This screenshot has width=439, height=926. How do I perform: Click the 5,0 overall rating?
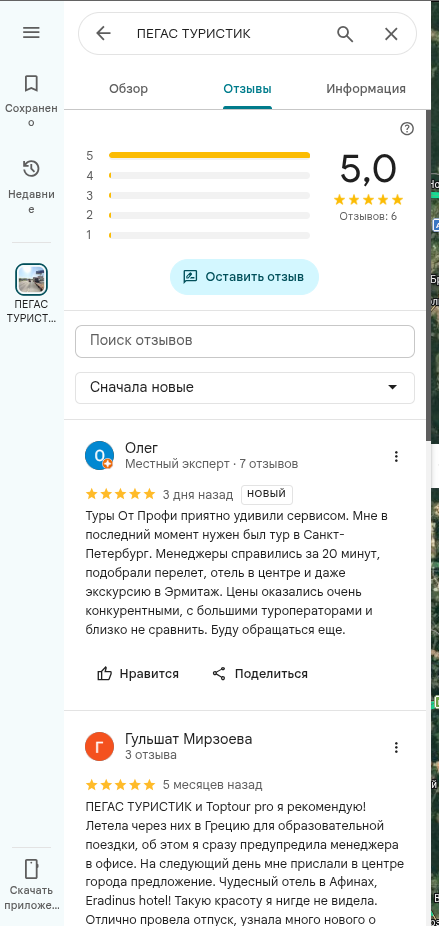click(x=368, y=169)
